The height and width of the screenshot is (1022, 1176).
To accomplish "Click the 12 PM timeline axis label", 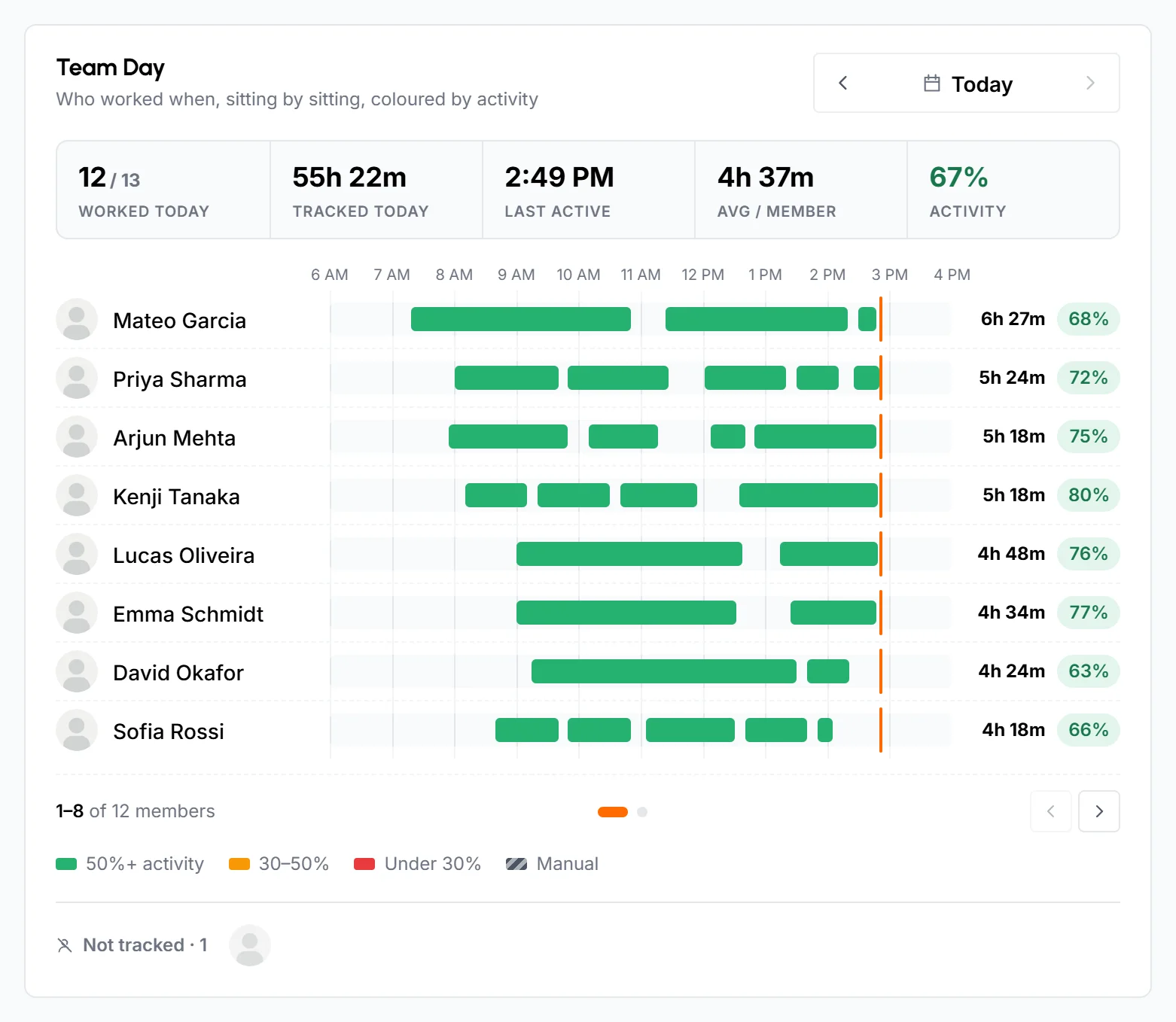I will (703, 275).
